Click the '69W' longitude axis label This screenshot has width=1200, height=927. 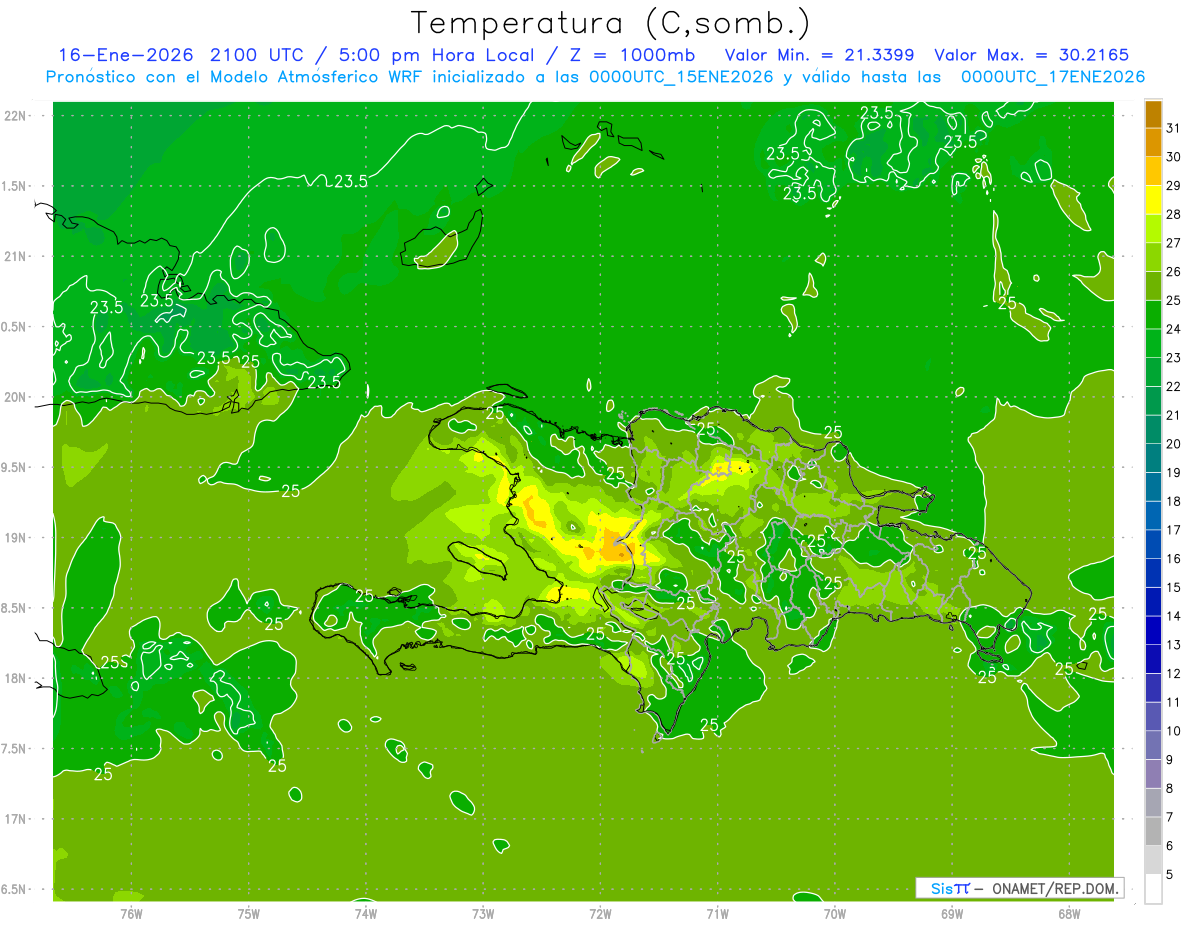(x=952, y=913)
